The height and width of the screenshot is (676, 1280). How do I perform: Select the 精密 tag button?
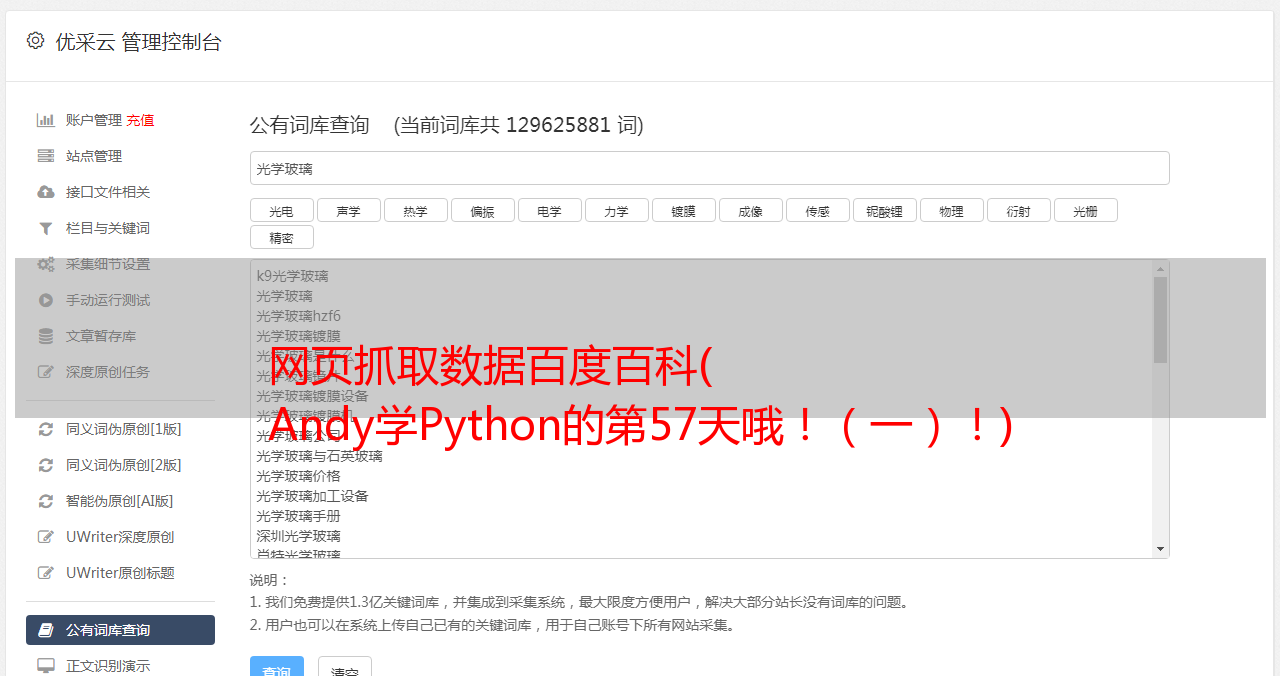click(282, 237)
